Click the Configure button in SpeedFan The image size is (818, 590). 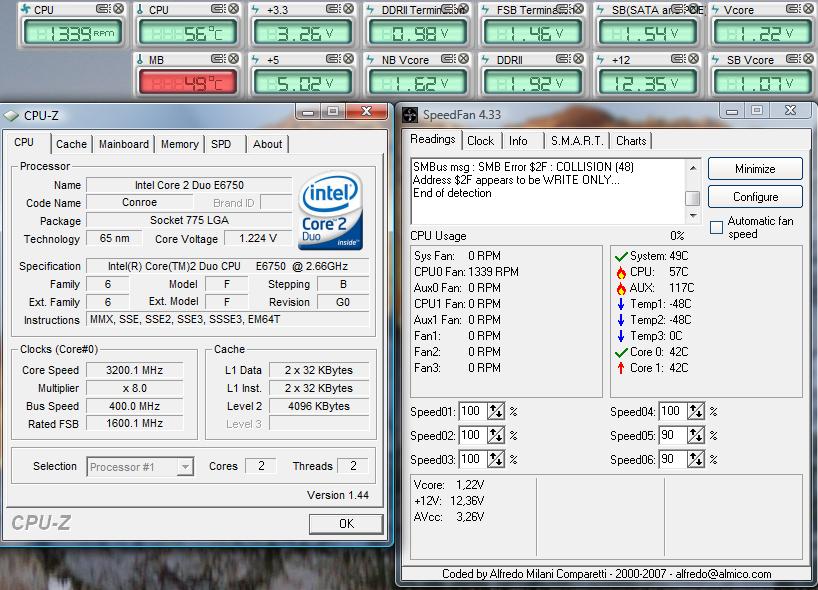click(x=755, y=197)
